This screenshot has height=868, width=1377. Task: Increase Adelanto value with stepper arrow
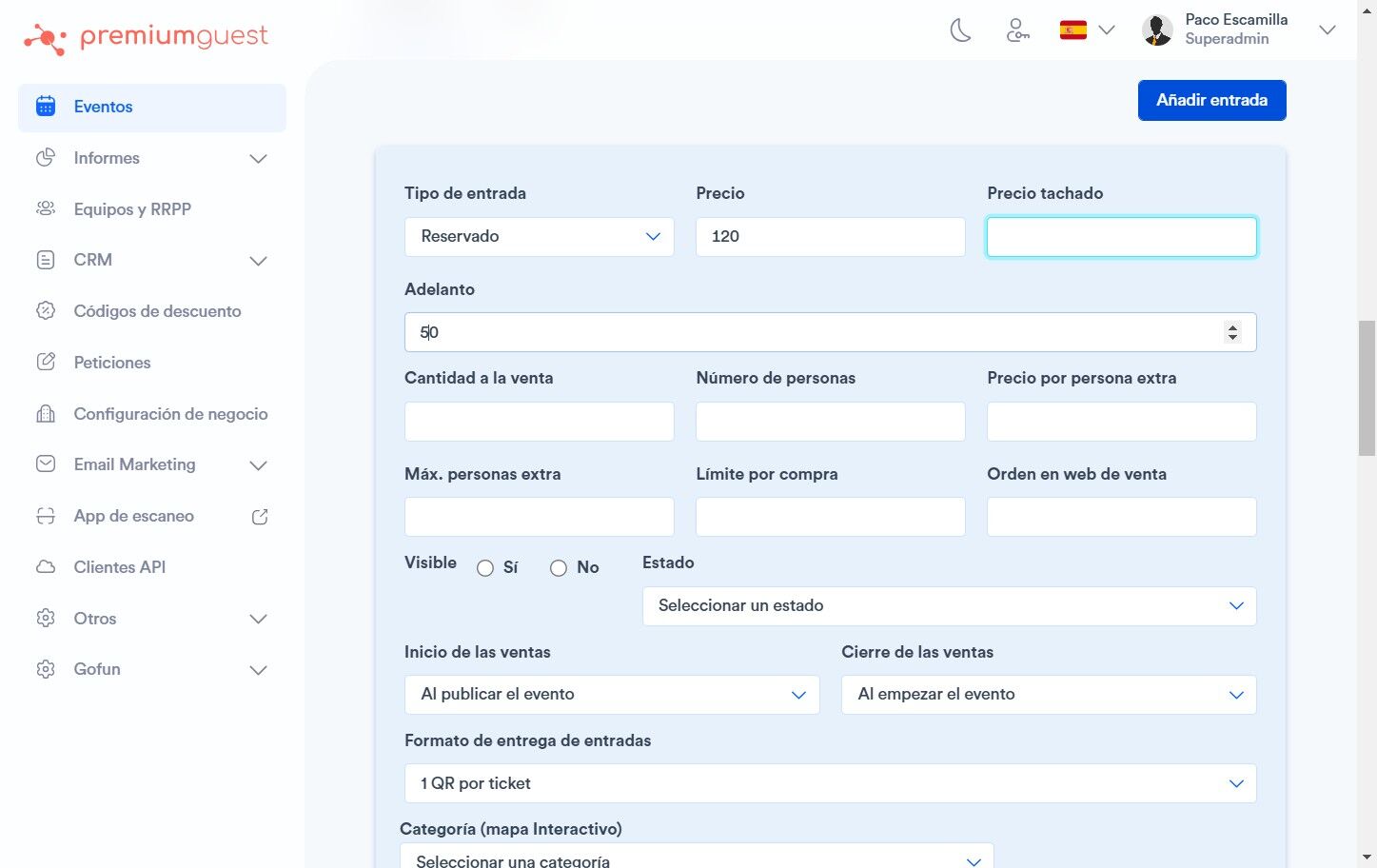(1233, 326)
